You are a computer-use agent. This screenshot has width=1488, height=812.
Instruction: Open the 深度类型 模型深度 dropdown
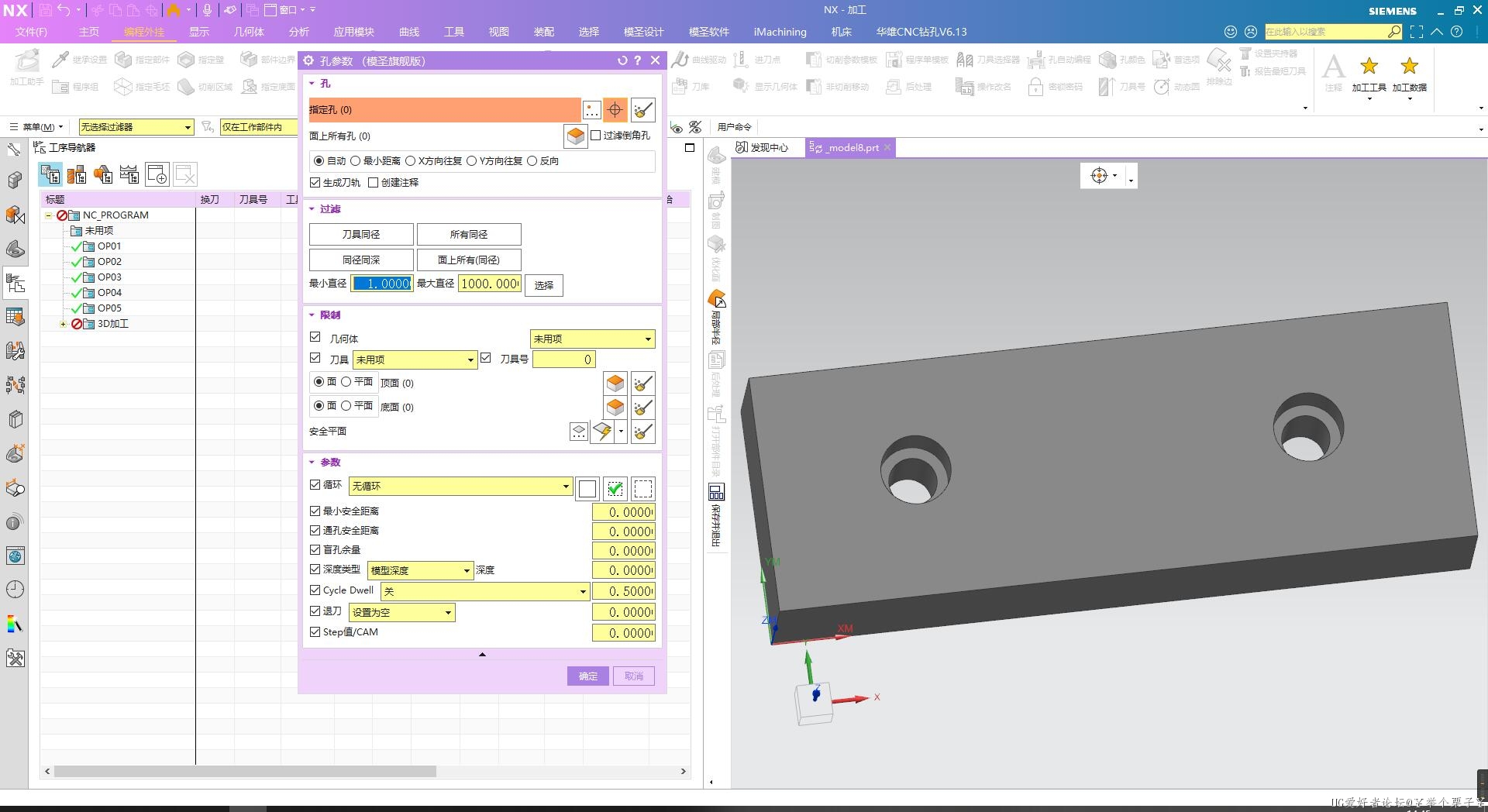(x=420, y=571)
